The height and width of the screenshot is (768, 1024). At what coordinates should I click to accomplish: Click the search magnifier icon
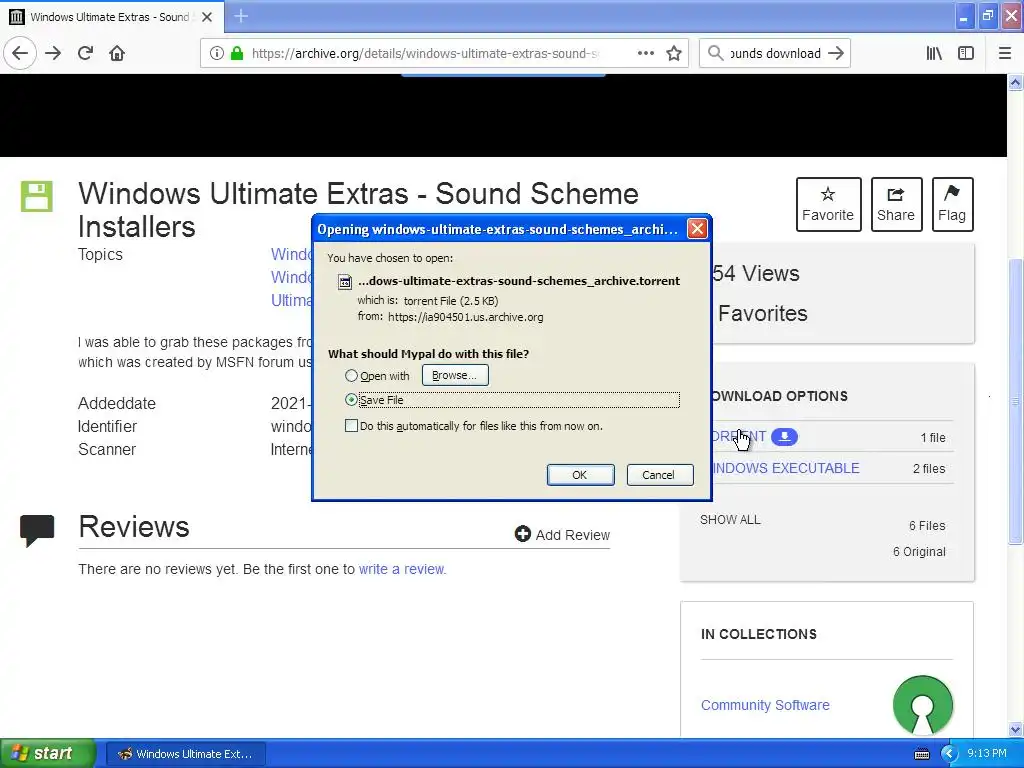[715, 53]
